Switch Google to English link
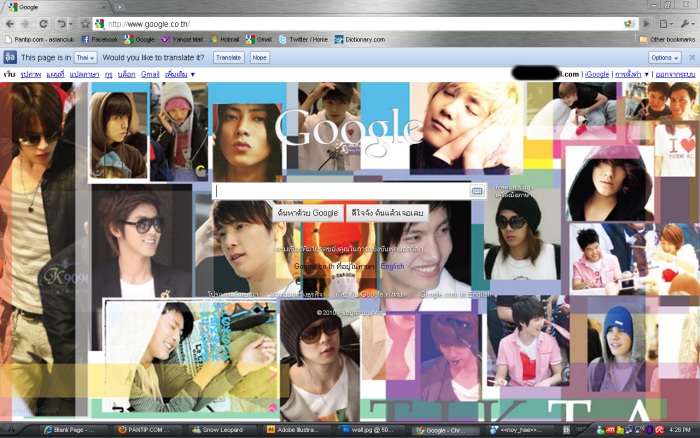700x438 pixels. tap(392, 267)
